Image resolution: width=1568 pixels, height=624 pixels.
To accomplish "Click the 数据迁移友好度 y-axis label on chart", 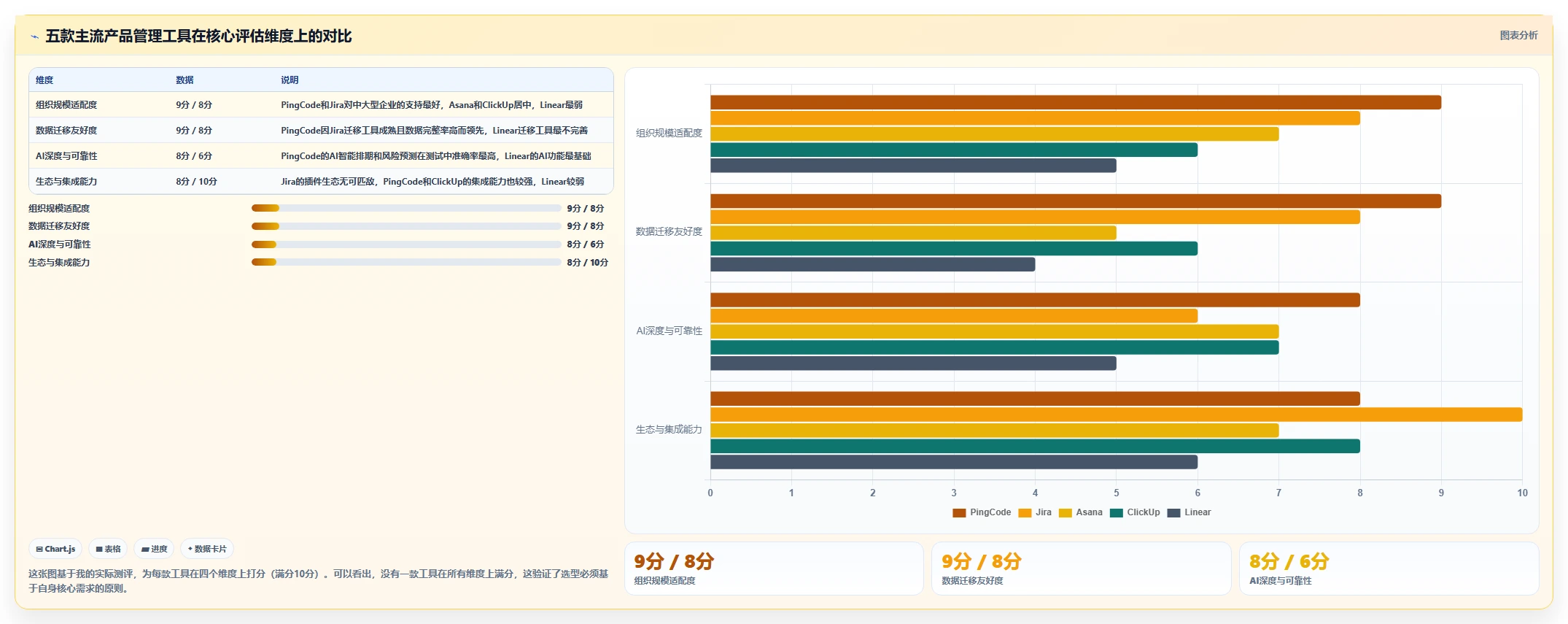I will tap(669, 231).
